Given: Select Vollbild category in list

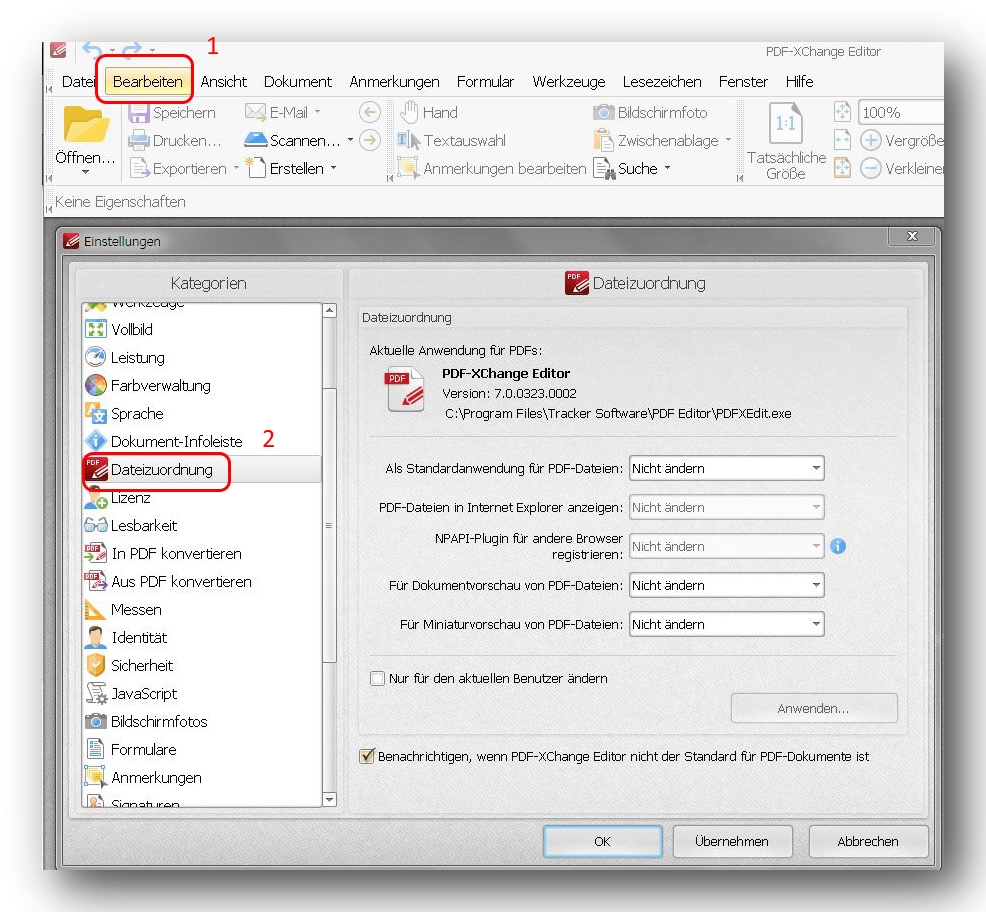Looking at the screenshot, I should pos(201,329).
